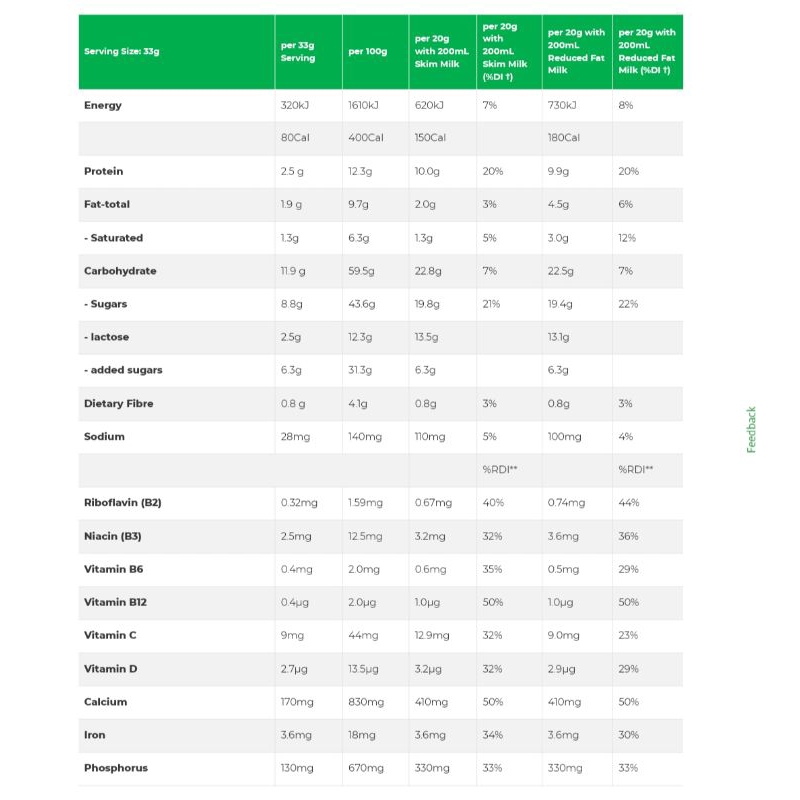The height and width of the screenshot is (800, 800).
Task: Select the Protein row label
Action: coord(104,171)
